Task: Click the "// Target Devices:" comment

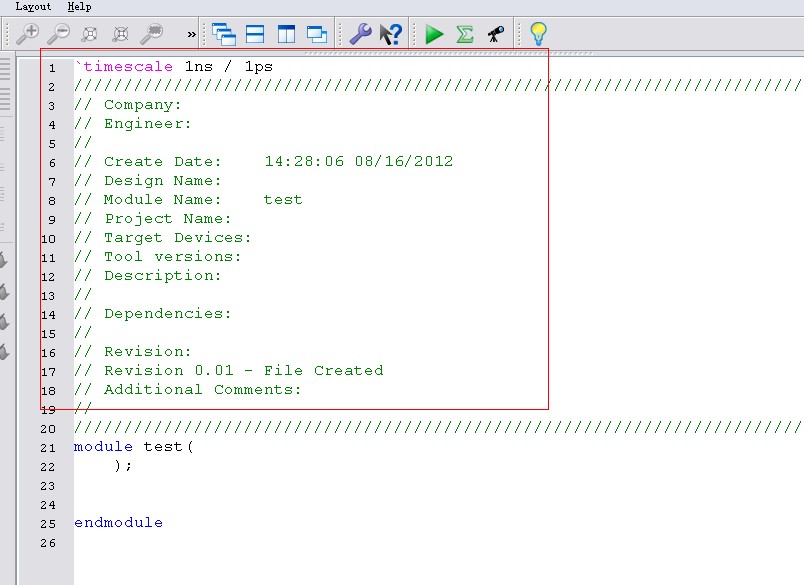Action: click(163, 237)
